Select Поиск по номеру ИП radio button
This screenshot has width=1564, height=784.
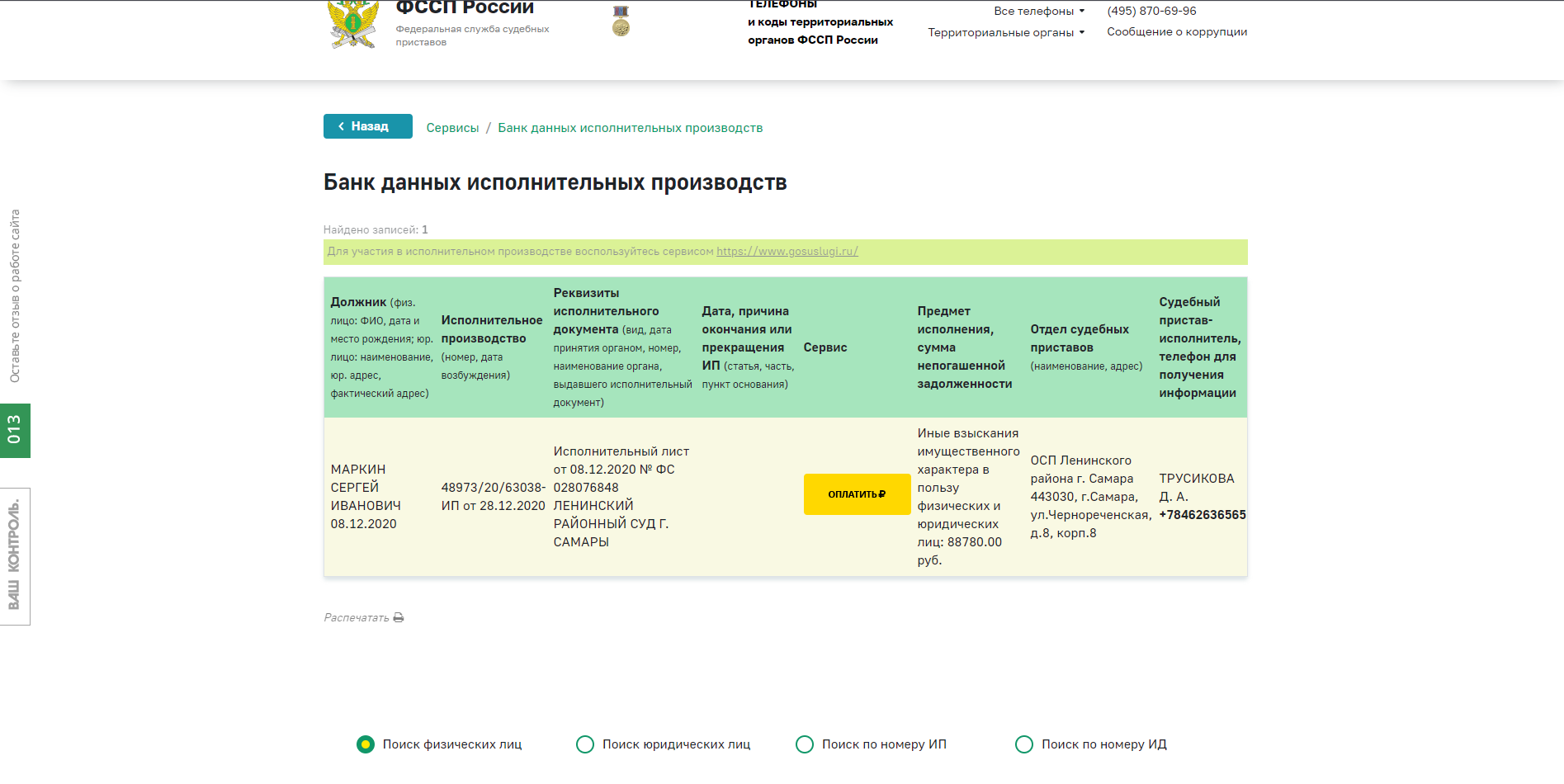click(805, 744)
